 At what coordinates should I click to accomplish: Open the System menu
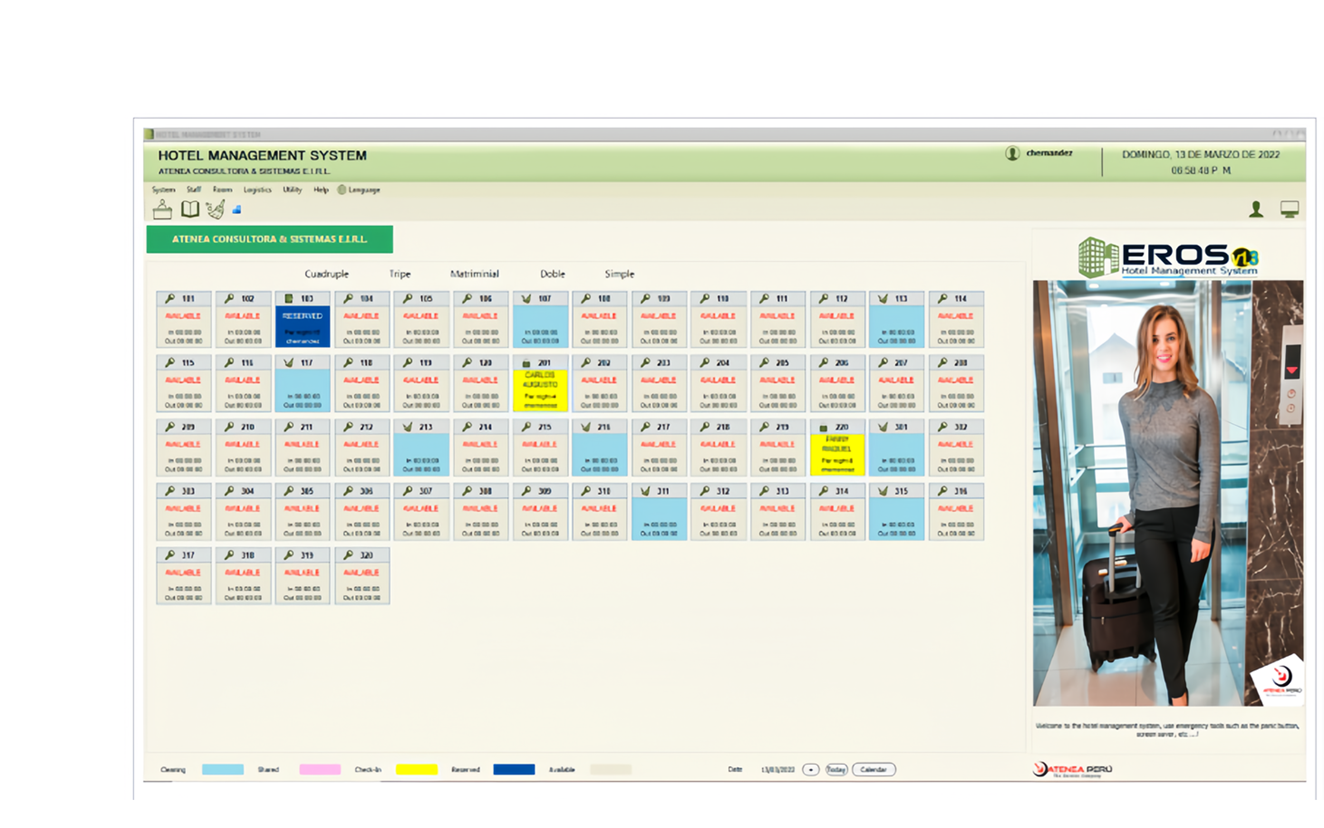click(x=163, y=189)
